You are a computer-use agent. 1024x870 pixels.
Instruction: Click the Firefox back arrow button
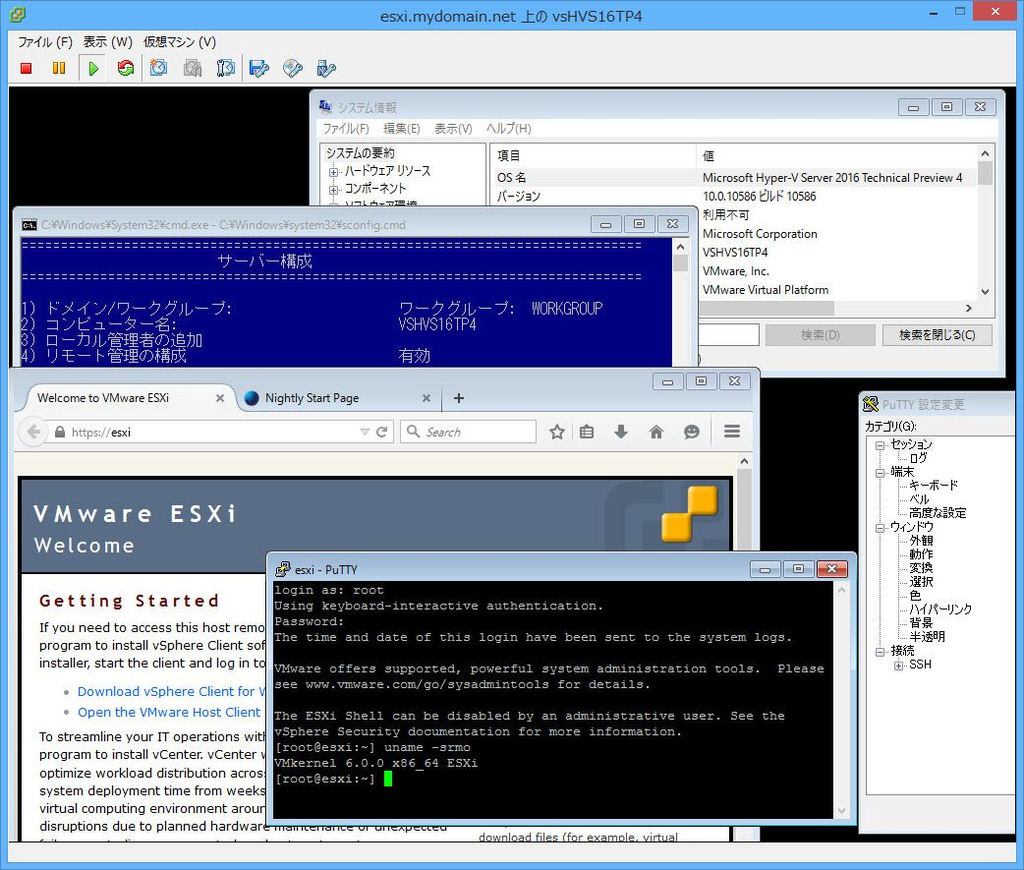pyautogui.click(x=33, y=432)
